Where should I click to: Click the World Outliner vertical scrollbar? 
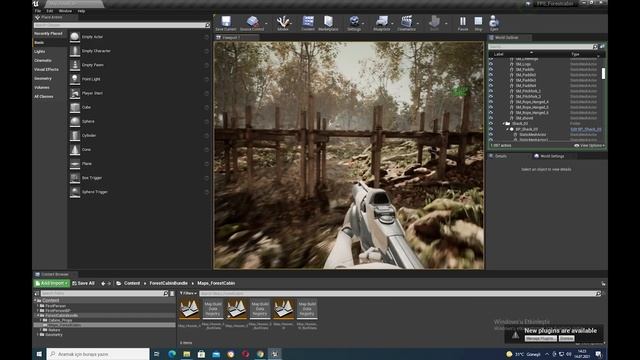(x=603, y=73)
